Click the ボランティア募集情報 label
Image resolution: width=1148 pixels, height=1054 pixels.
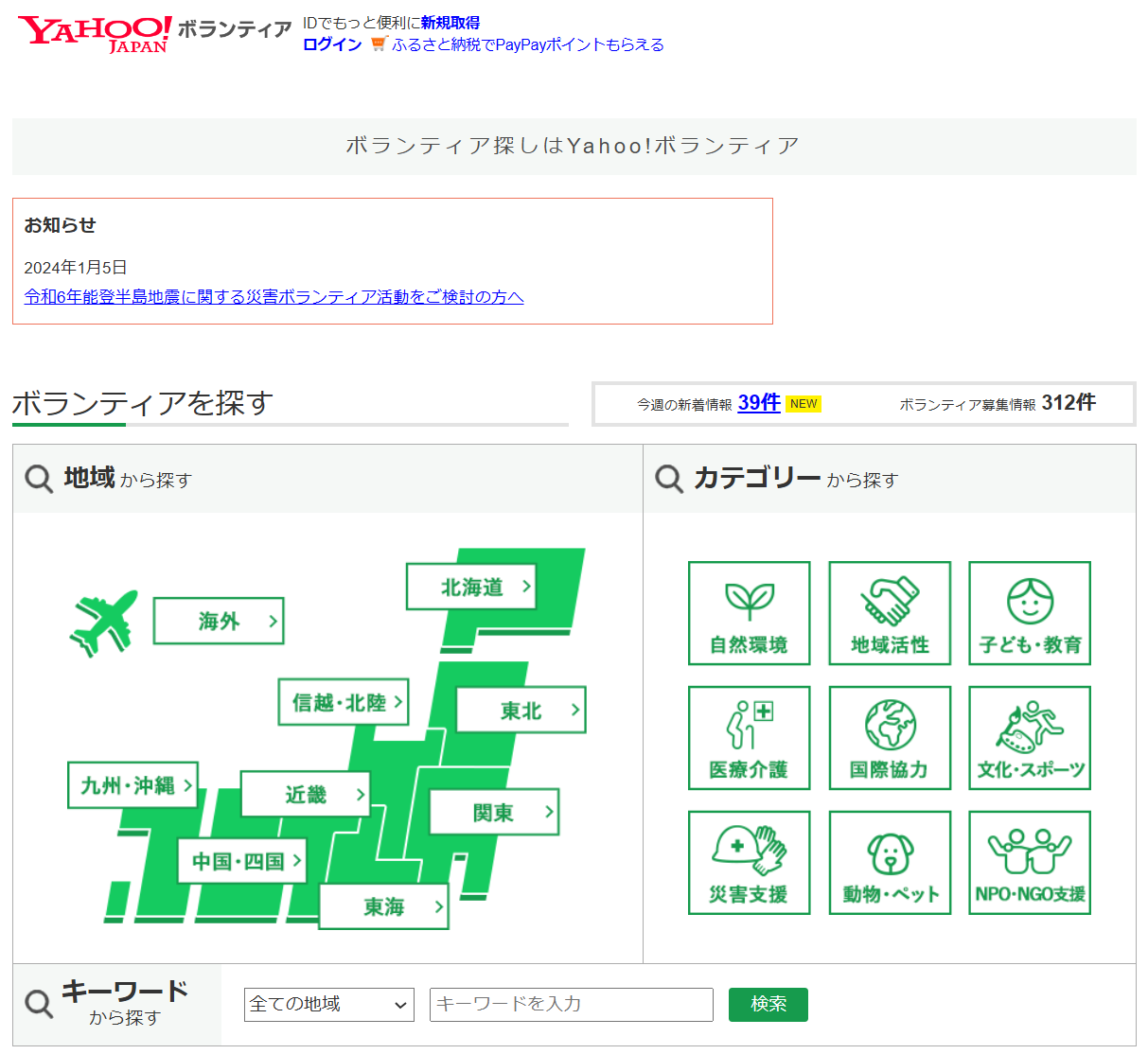click(x=967, y=405)
